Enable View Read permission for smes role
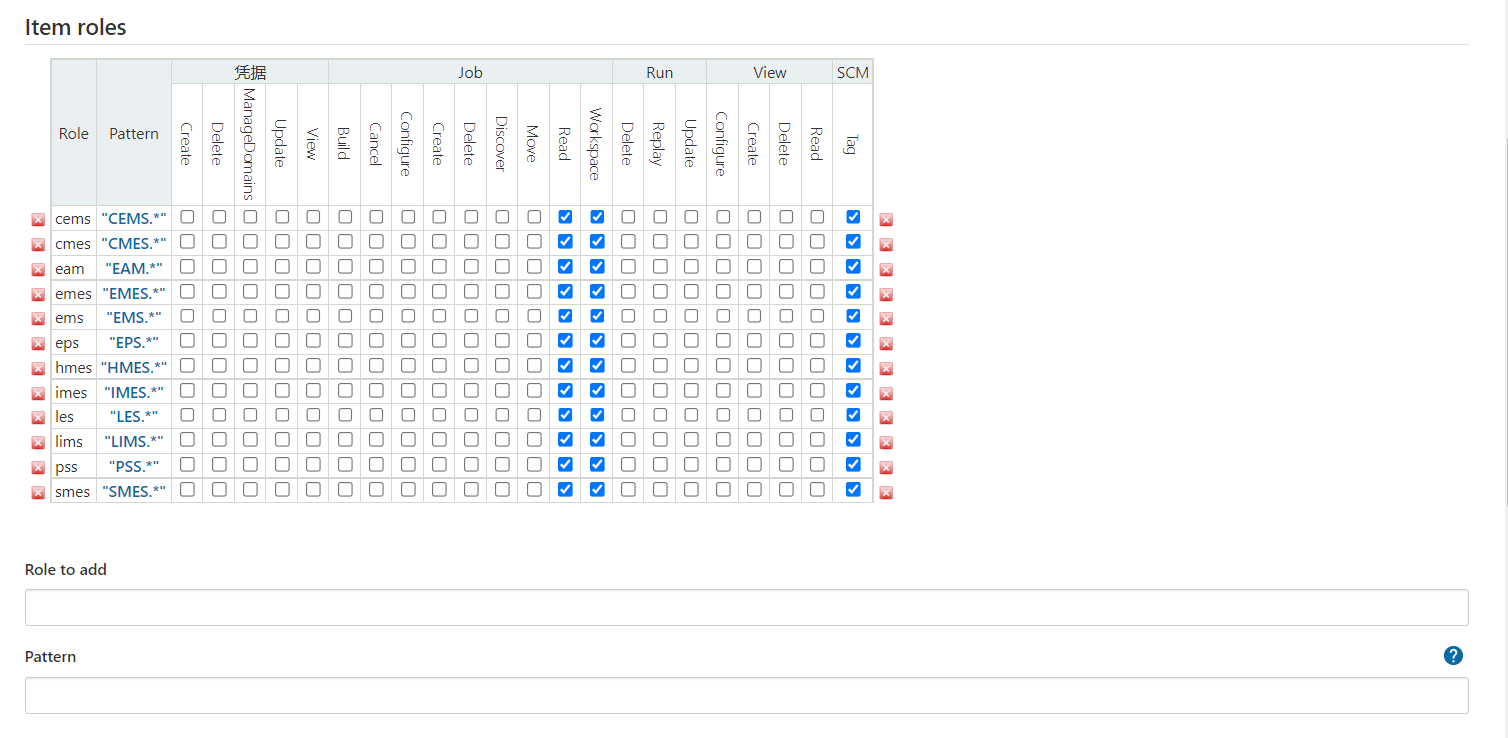The width and height of the screenshot is (1508, 738). point(817,489)
